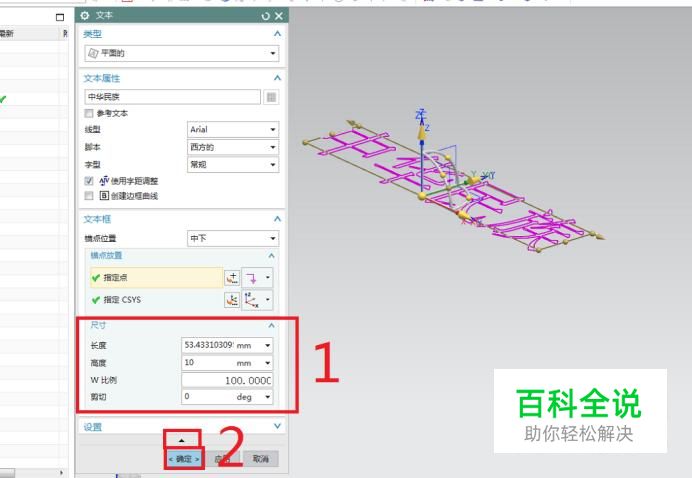Collapse the 锚点放置 subsection
This screenshot has width=692, height=478.
[271, 256]
